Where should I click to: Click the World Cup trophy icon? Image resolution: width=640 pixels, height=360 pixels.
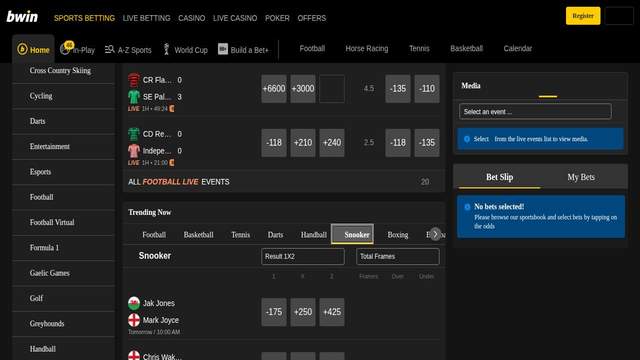pos(166,49)
